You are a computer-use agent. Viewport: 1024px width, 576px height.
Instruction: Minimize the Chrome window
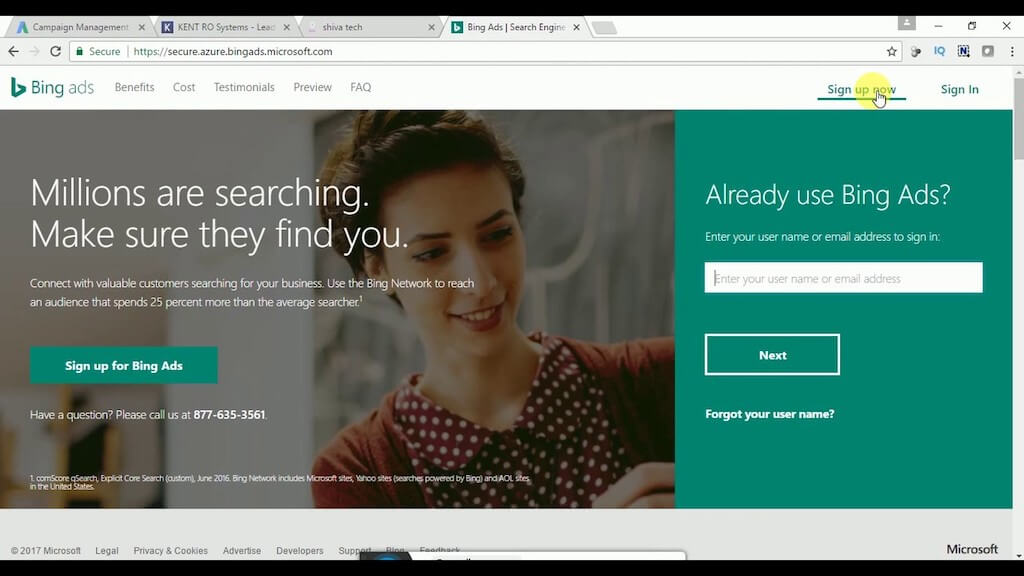(x=938, y=26)
